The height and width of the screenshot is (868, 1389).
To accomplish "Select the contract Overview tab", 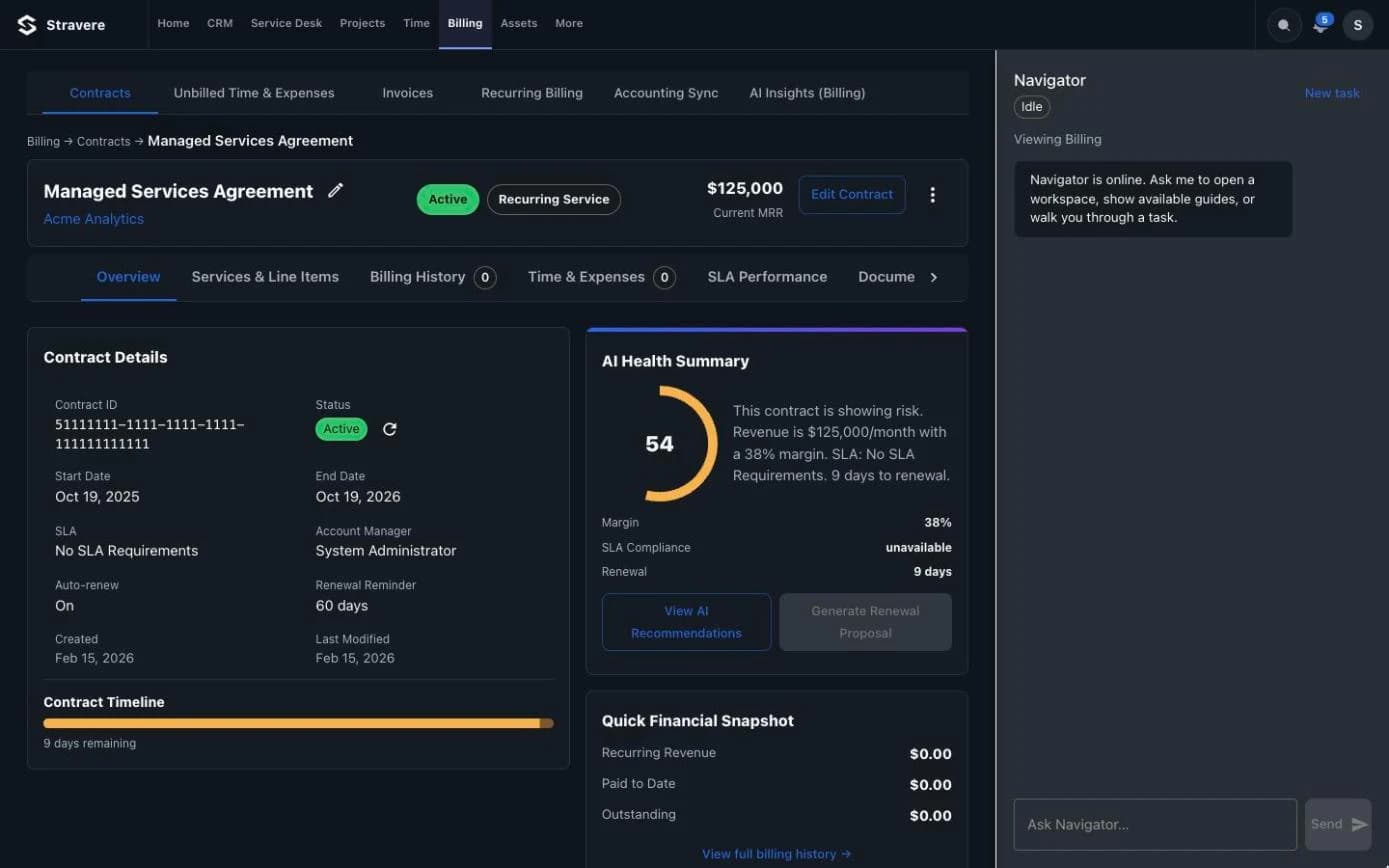I will 128,277.
